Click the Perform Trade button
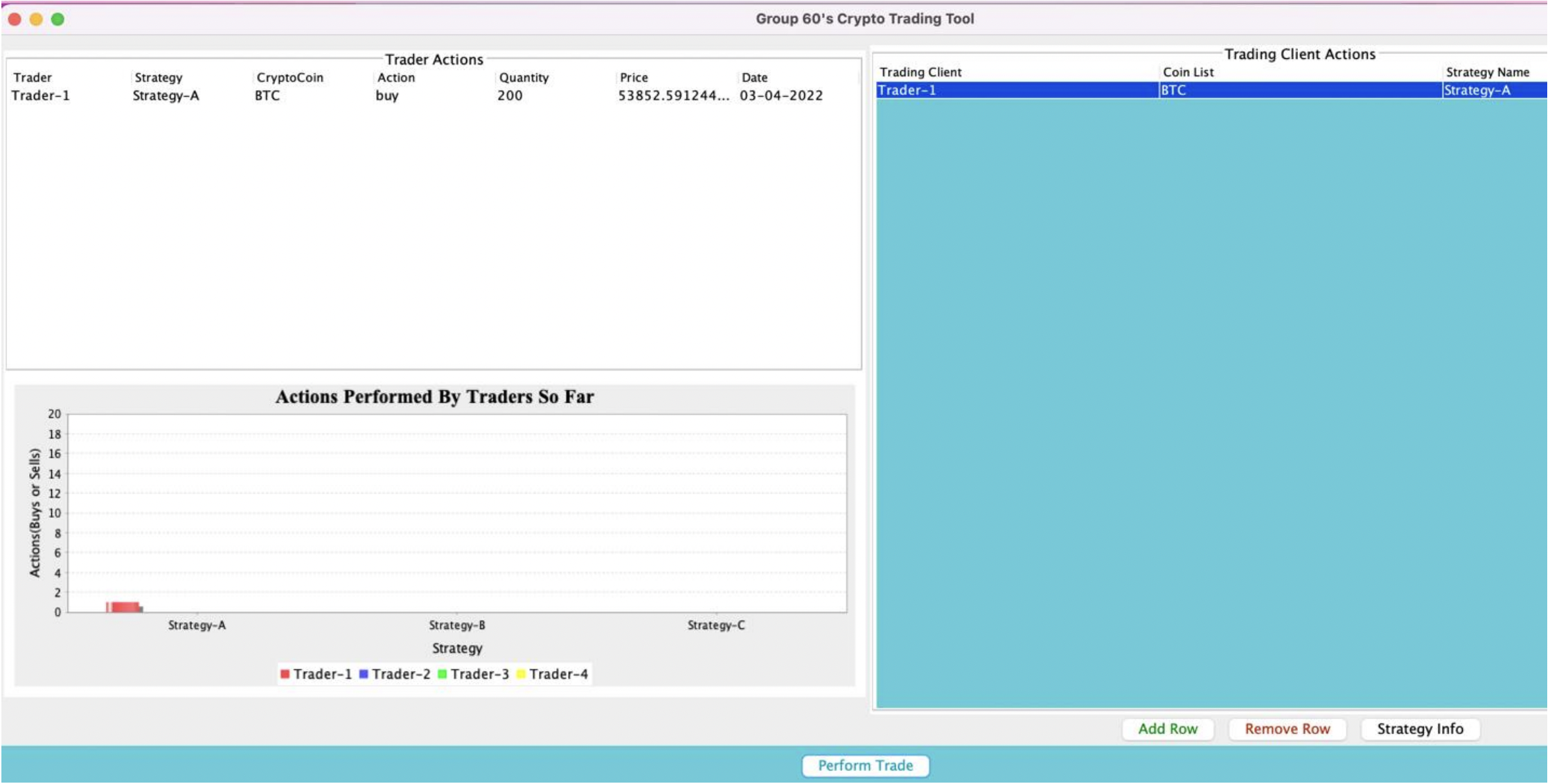The width and height of the screenshot is (1550, 784). pos(865,765)
